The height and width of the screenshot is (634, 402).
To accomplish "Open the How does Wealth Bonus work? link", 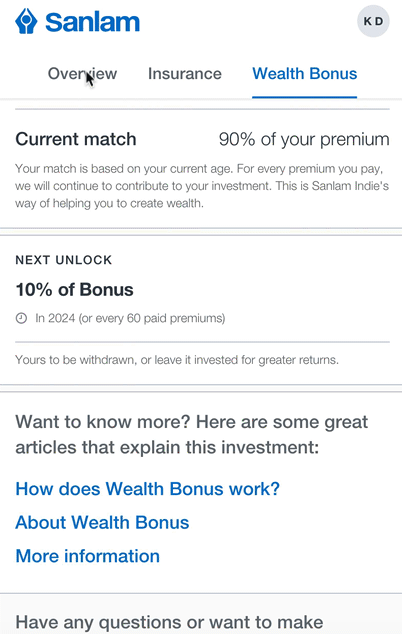I will 148,489.
